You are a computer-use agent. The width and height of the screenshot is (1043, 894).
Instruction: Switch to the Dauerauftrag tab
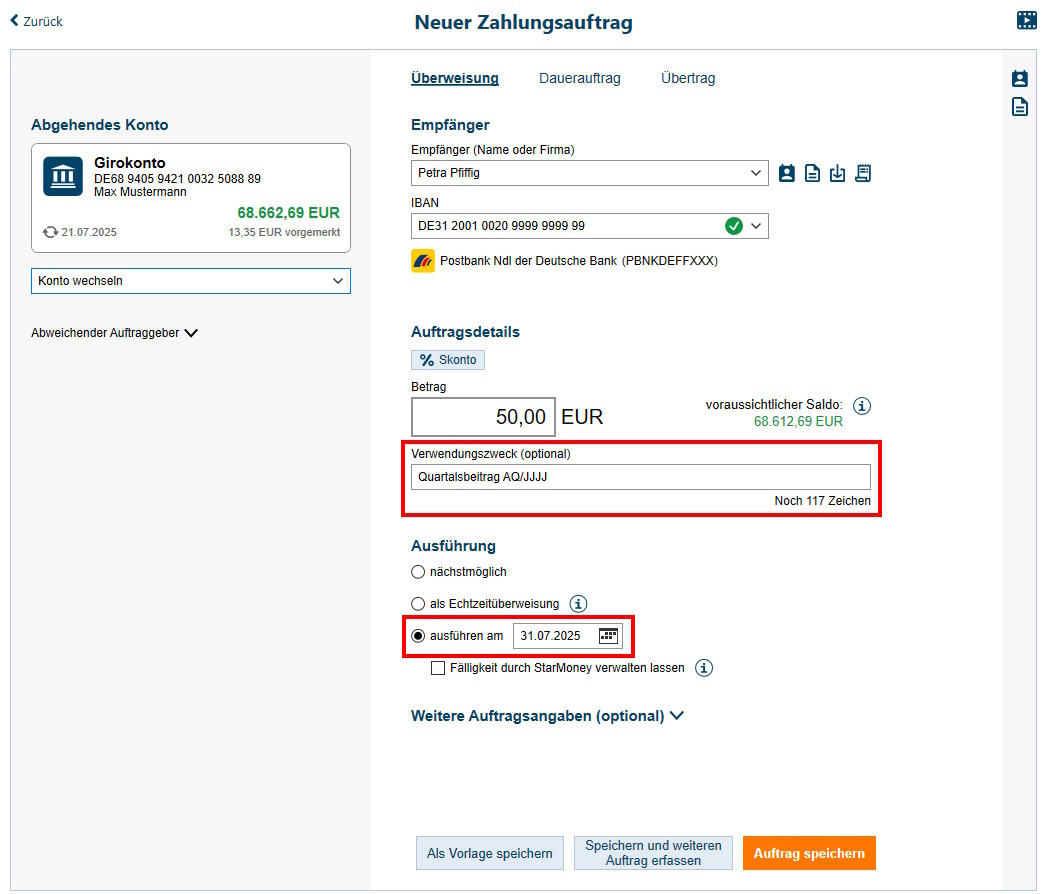[579, 78]
